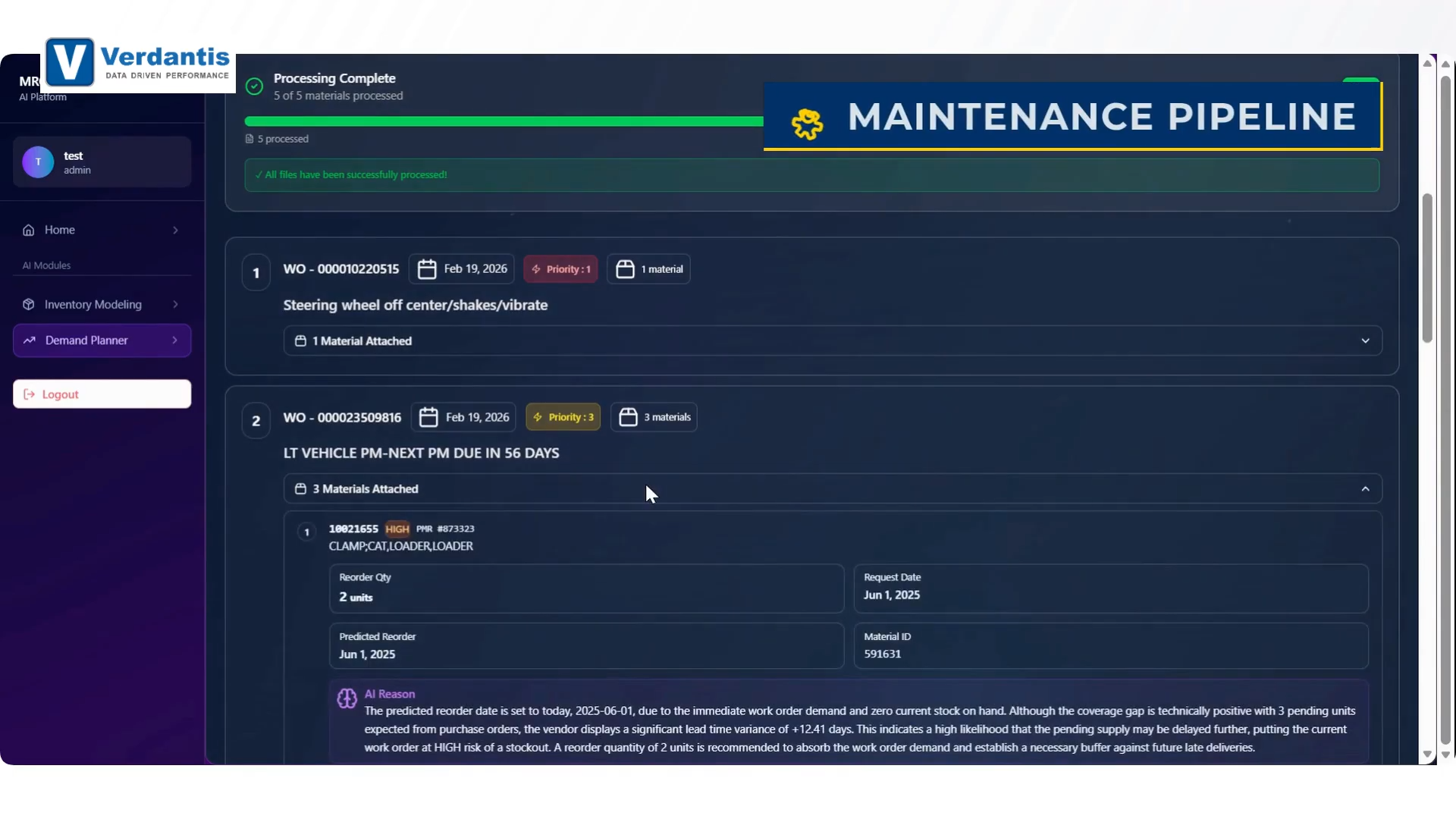The height and width of the screenshot is (819, 1456).
Task: Expand the 1 Material Attached section
Action: point(833,341)
